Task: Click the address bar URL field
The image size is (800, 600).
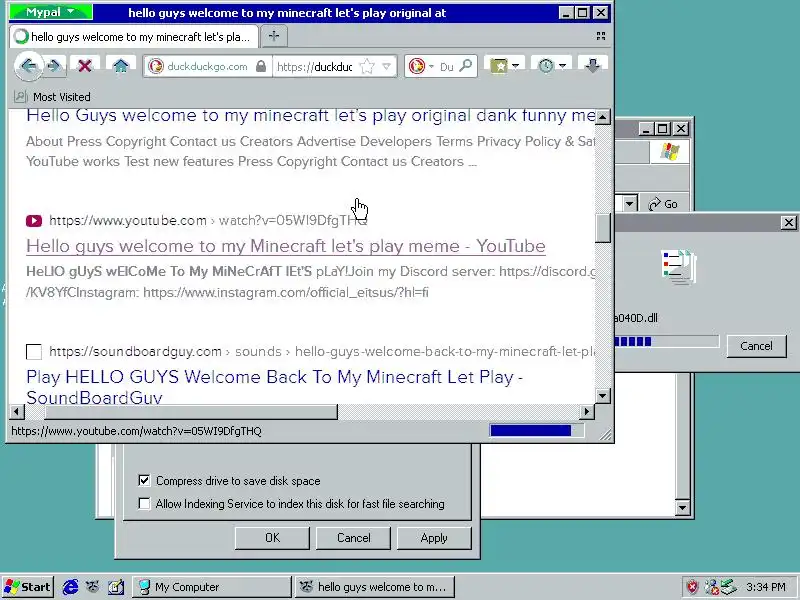Action: (315, 66)
